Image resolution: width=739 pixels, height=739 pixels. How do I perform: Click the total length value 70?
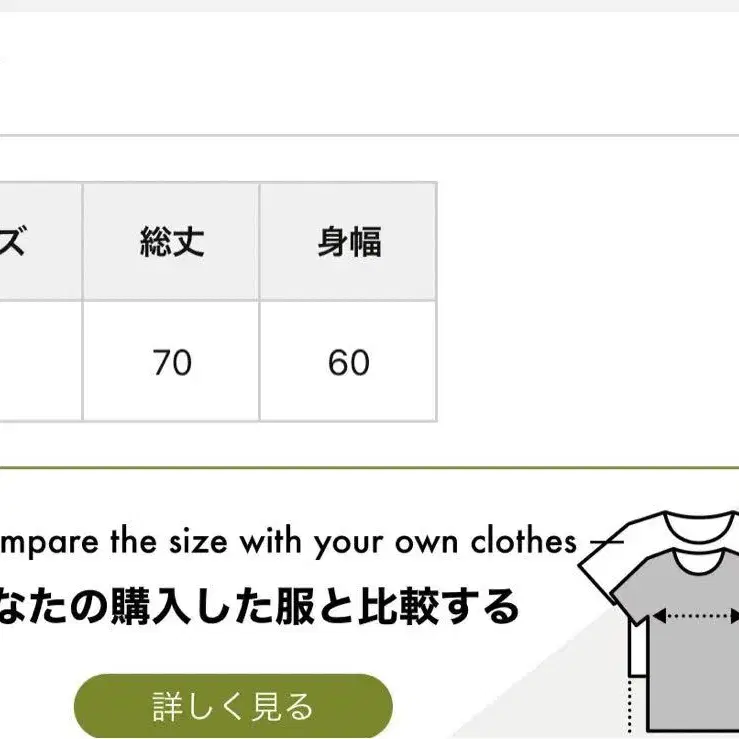click(x=172, y=362)
